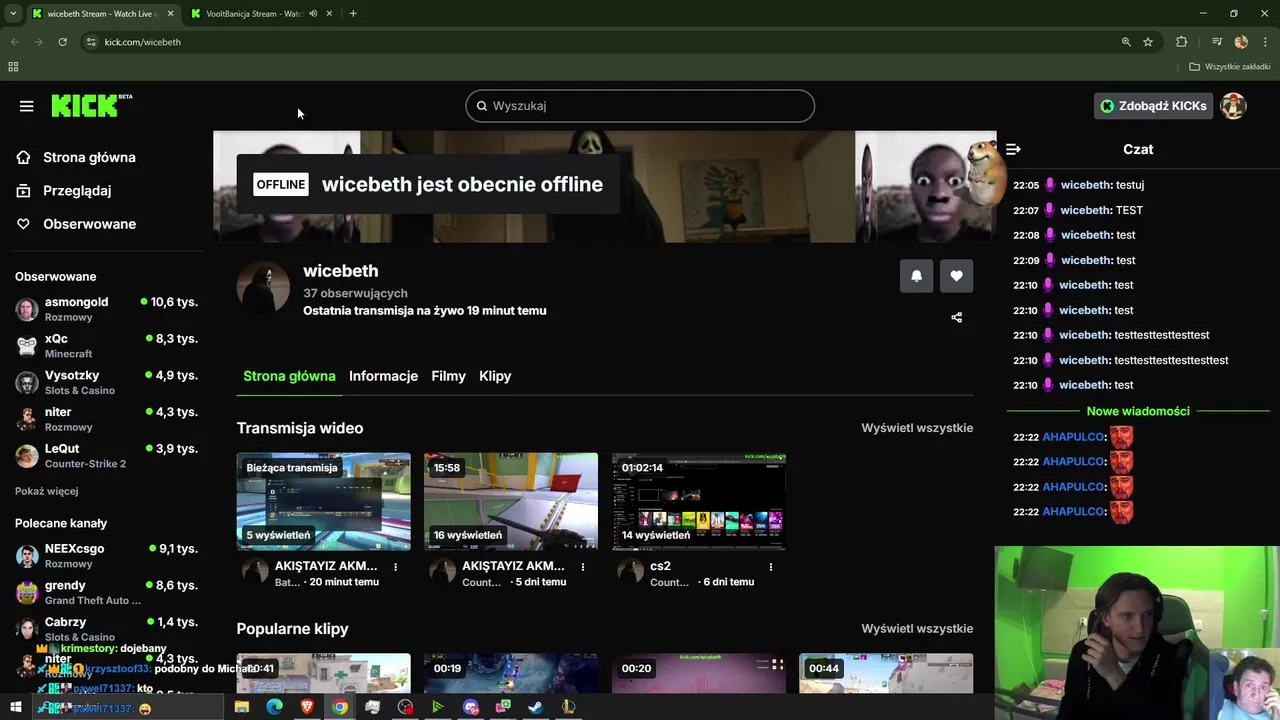Viewport: 1280px width, 720px height.
Task: Click AHAPULCO username in first 22:22 message
Action: pos(1073,437)
